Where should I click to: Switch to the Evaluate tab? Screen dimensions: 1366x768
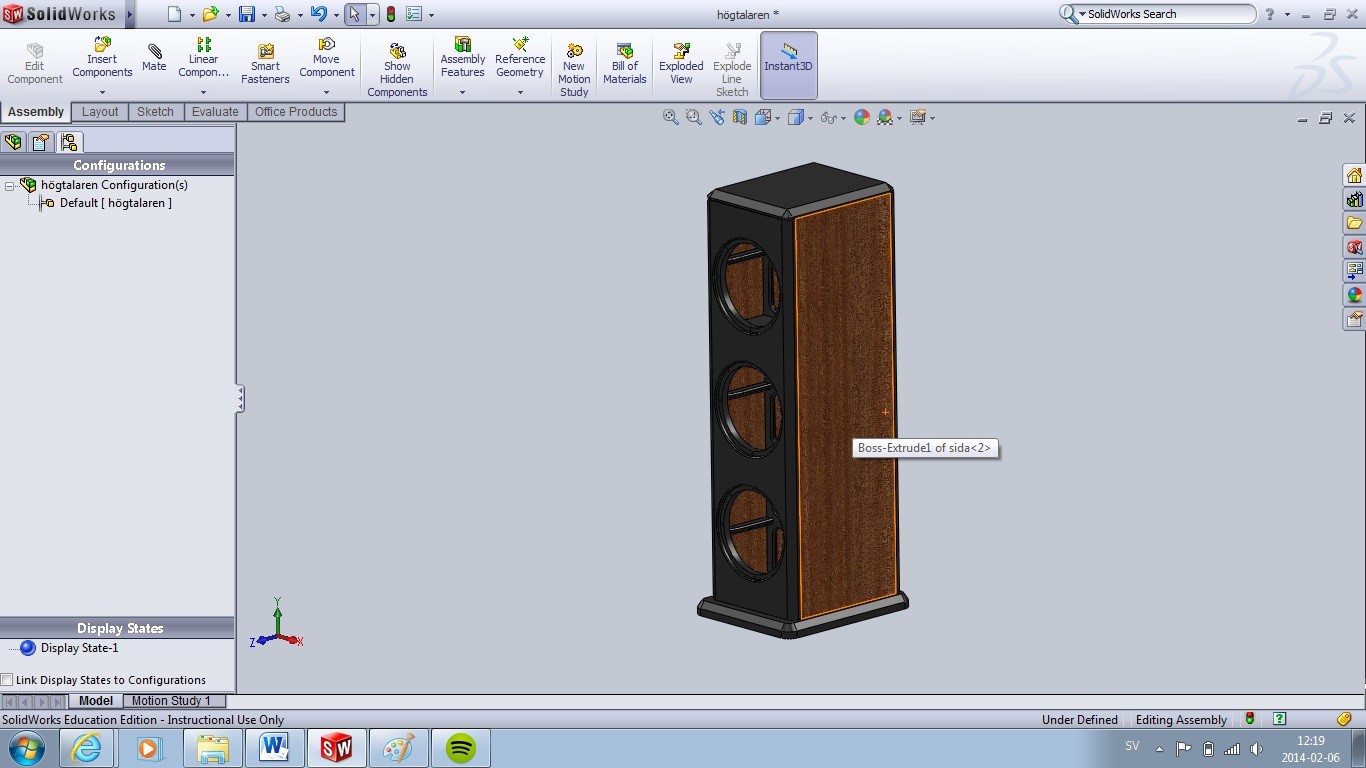(215, 112)
